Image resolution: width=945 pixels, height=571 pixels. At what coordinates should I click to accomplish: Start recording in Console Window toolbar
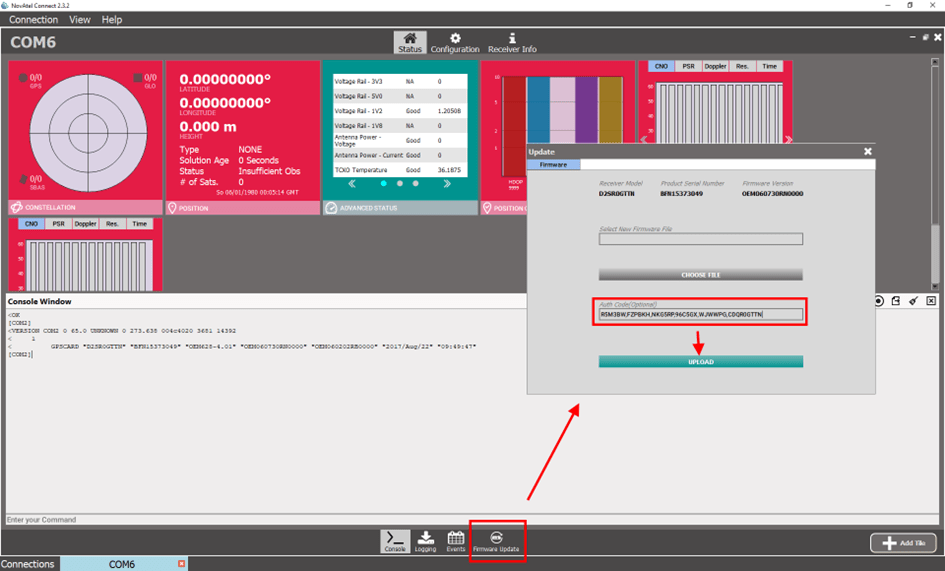(879, 301)
